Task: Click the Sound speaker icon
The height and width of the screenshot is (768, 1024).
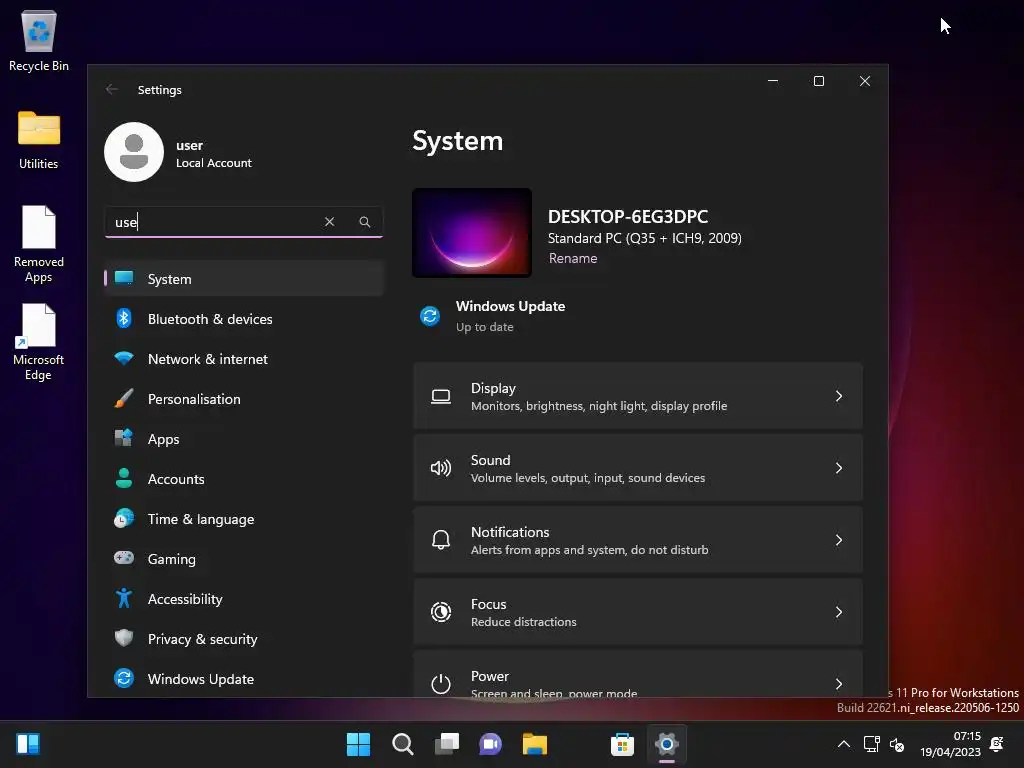Action: coord(441,468)
